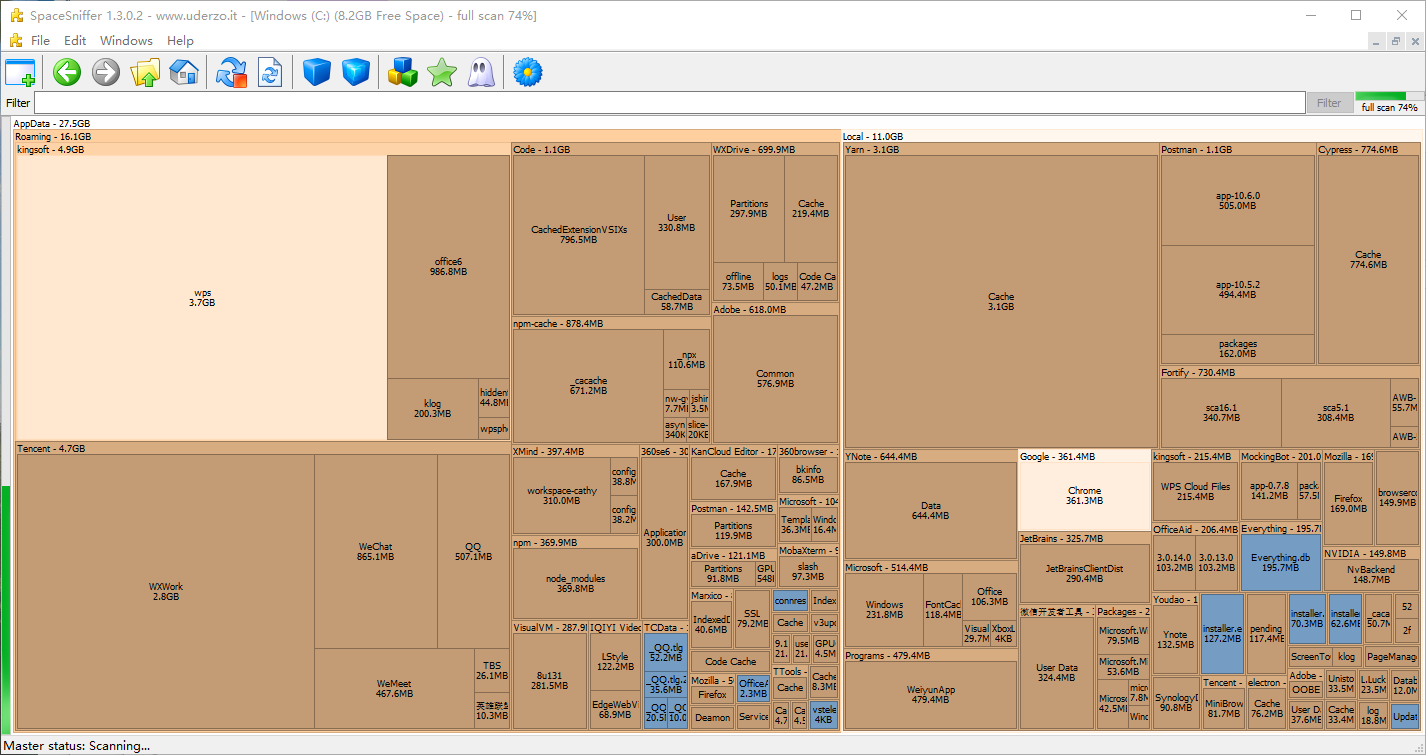Screen dimensions: 1426x755
Task: Click the green star toolbar icon
Action: 442,72
